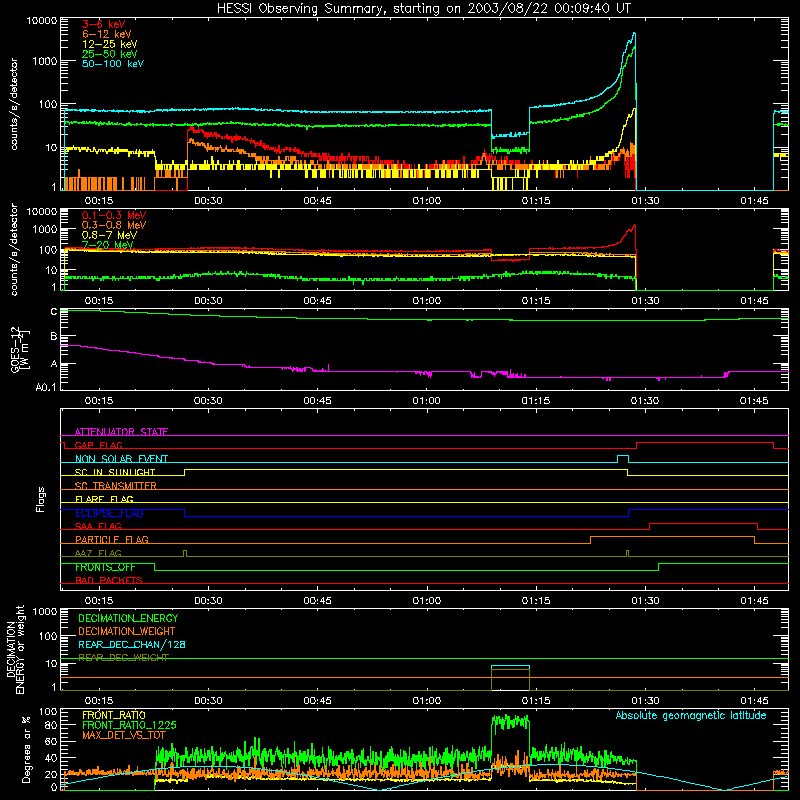
Task: Click the 0.3-0.8 MeV legend label
Action: (114, 225)
